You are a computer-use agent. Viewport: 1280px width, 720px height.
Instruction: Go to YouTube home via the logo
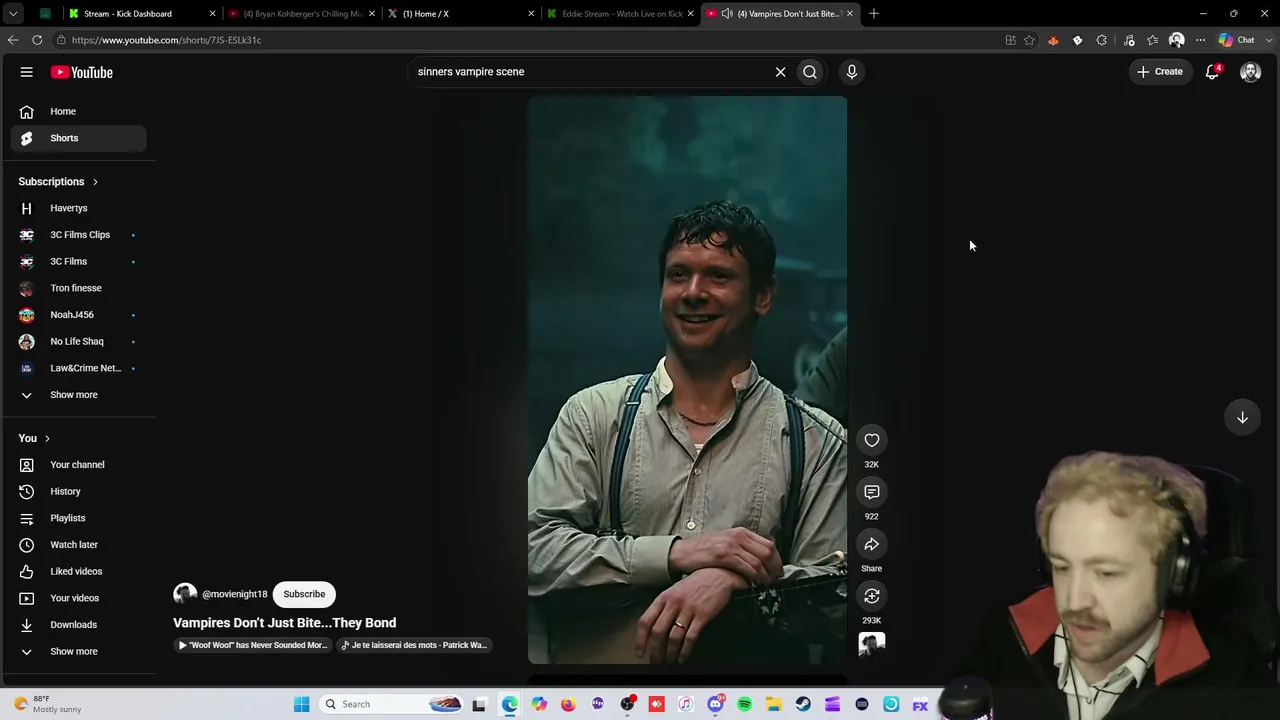point(82,72)
